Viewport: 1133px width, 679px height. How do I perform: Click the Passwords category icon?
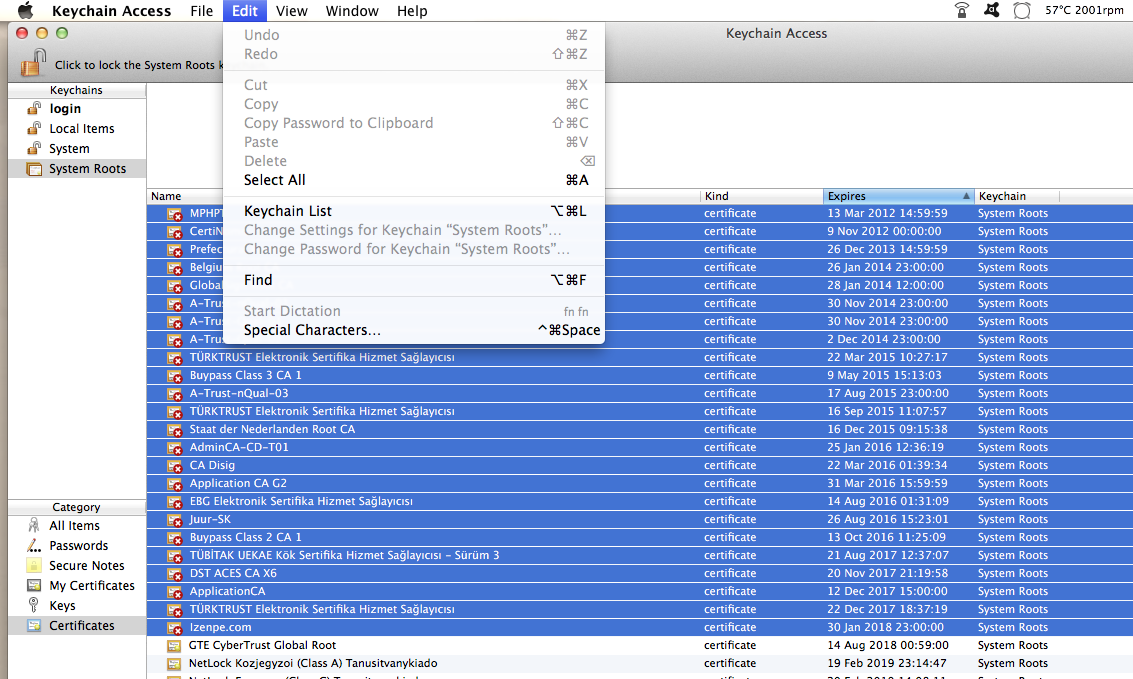[x=34, y=545]
